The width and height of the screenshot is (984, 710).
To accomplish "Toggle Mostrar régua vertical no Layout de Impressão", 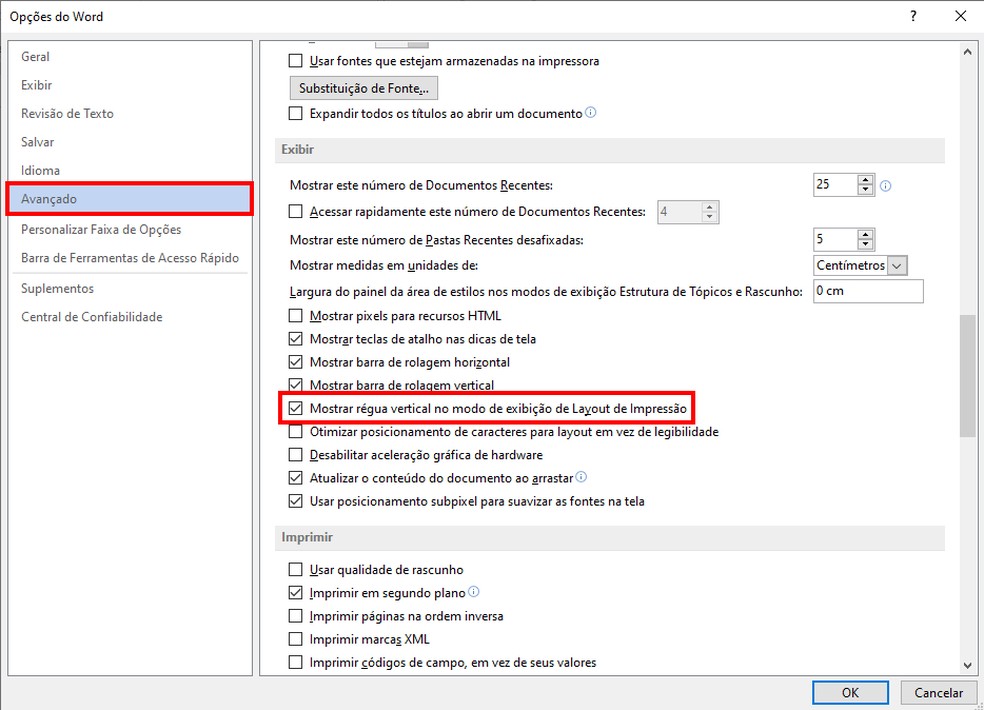I will tap(295, 408).
